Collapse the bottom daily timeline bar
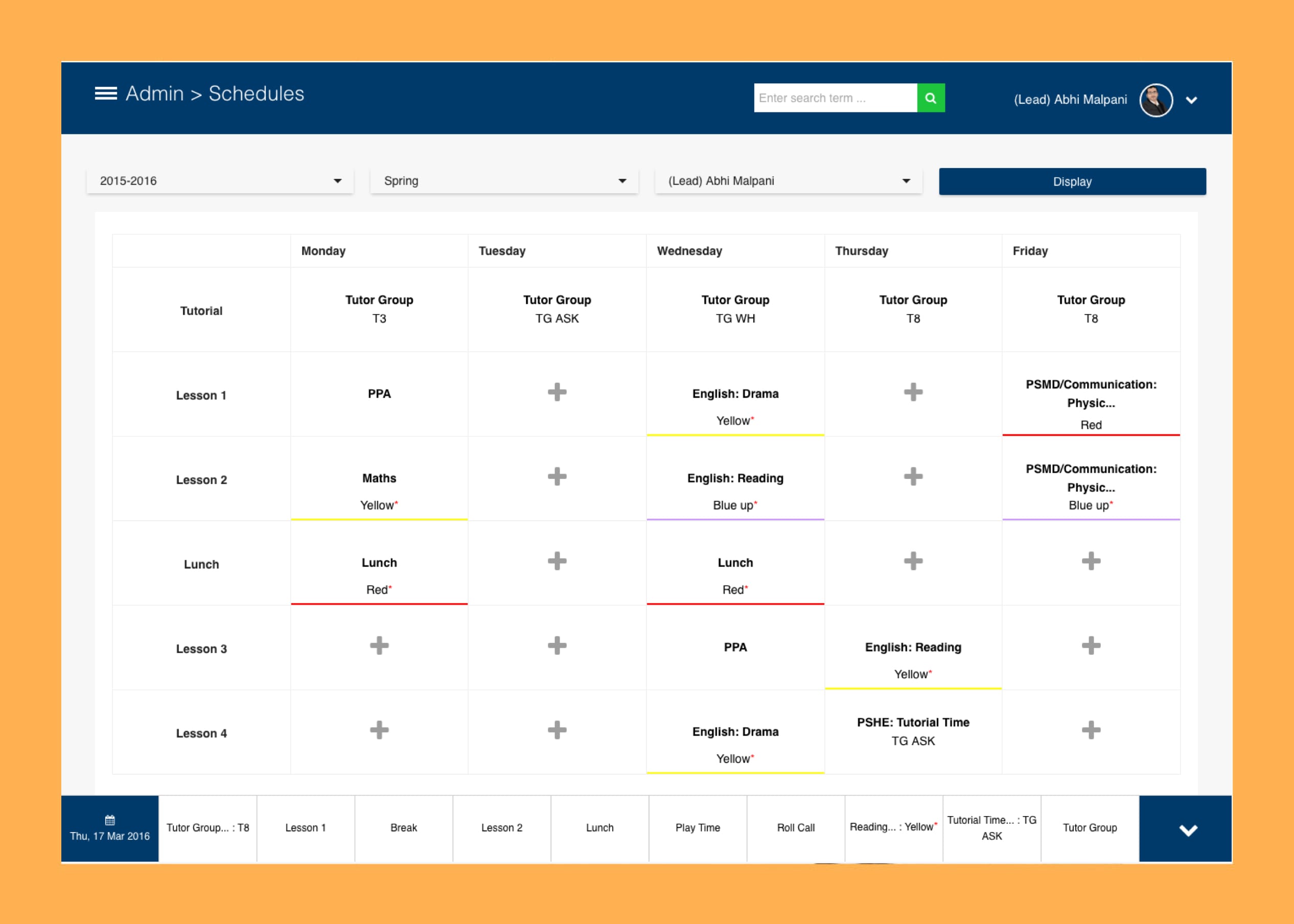 1187,829
